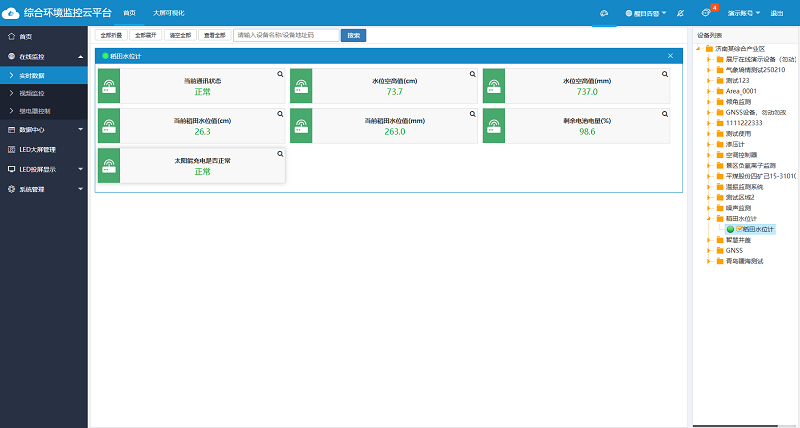
Task: Toggle checkbox for 稻田水位计 device in tree
Action: tap(738, 229)
